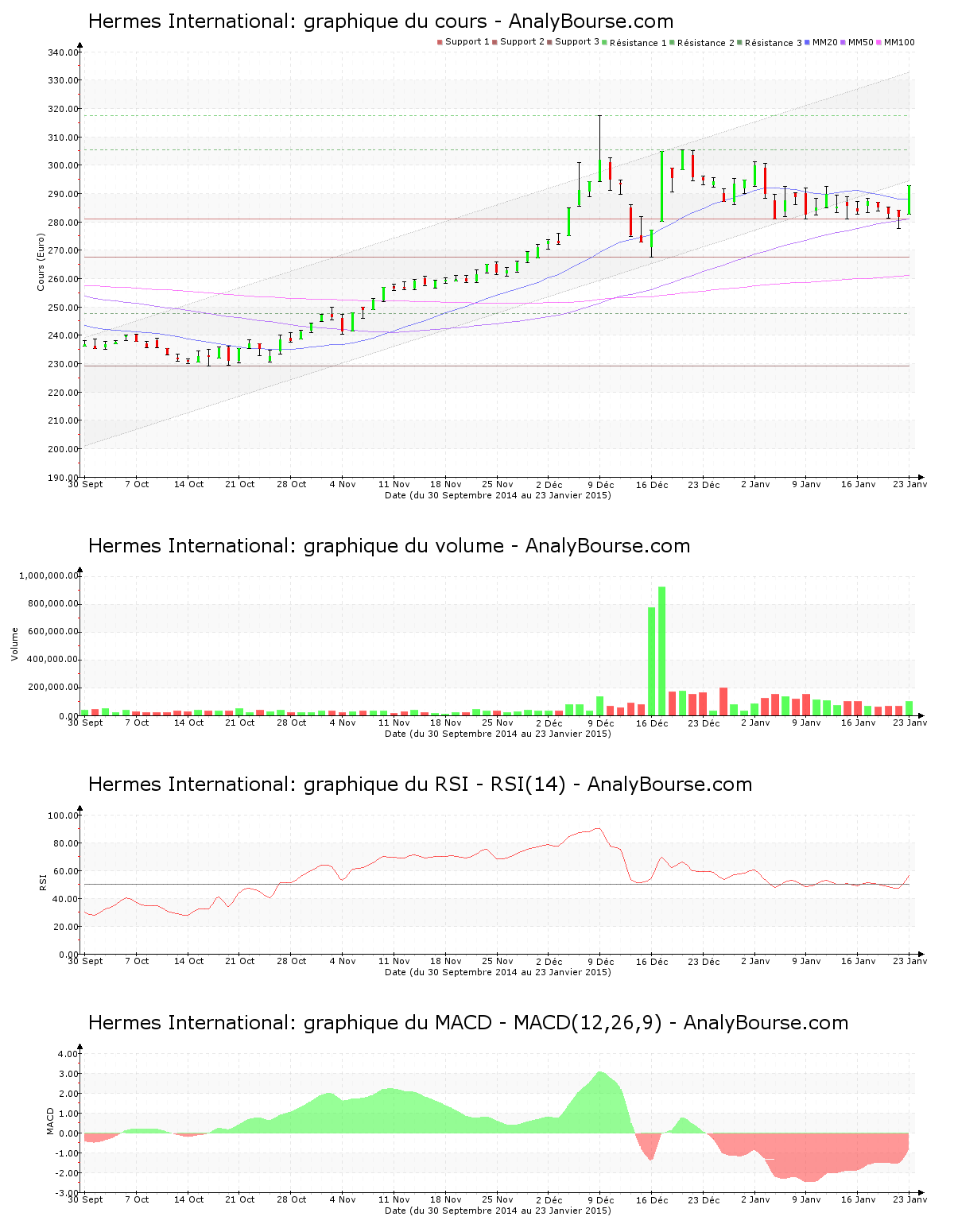Click the MM50 moving average legend entry
This screenshot has height=1232, width=954.
[857, 42]
